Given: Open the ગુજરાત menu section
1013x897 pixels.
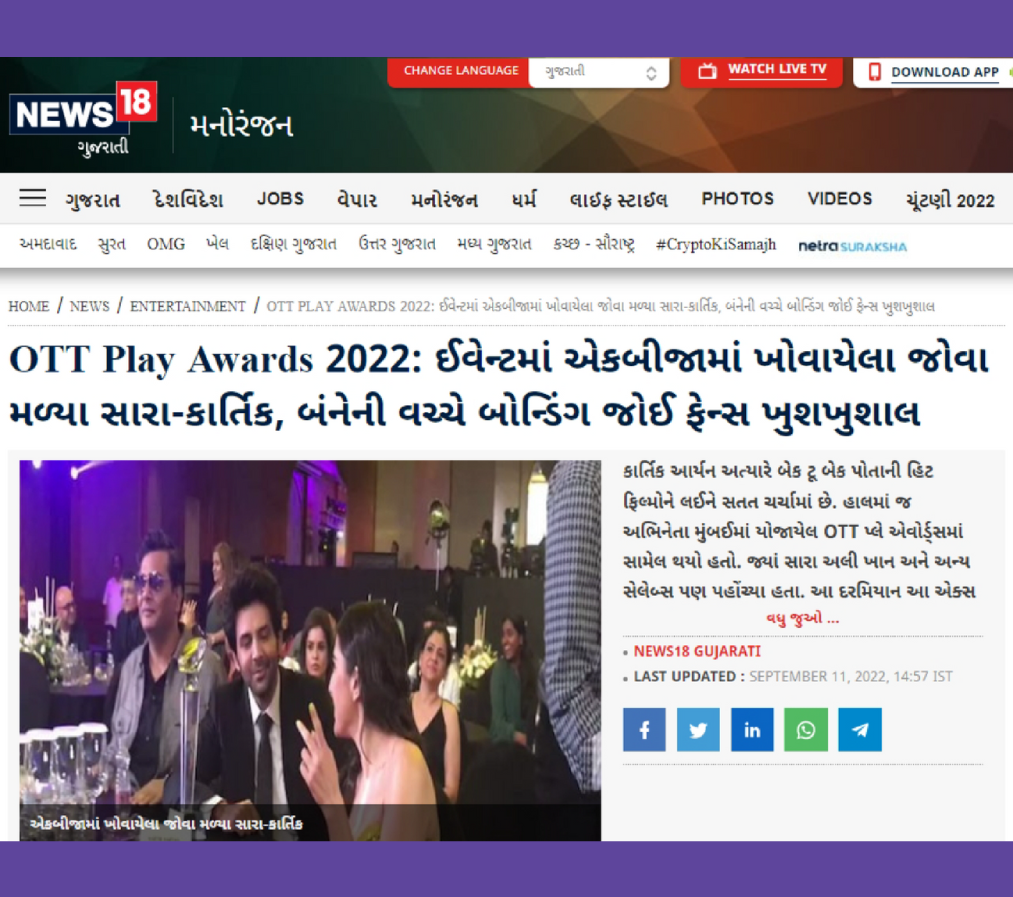Looking at the screenshot, I should [93, 199].
